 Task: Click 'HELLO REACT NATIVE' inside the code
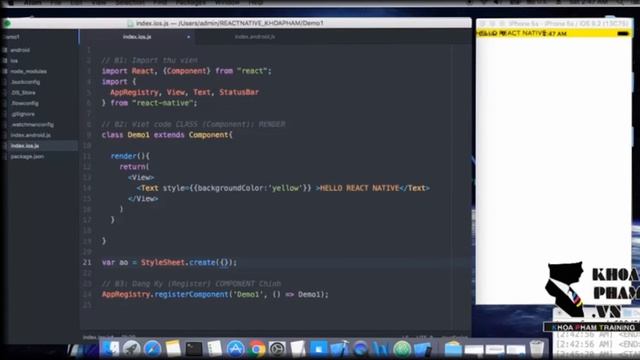tap(360, 188)
